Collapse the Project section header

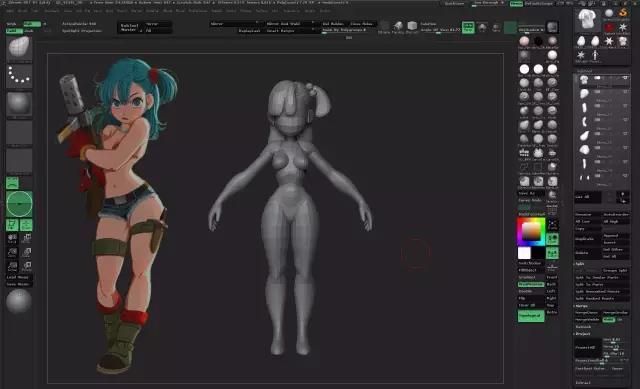point(583,334)
